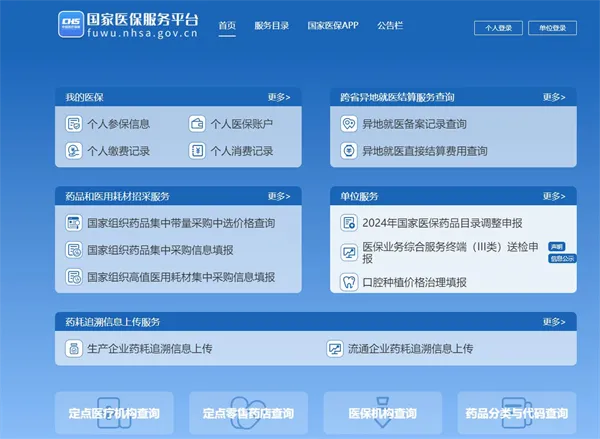
Task: Open the 个人缴费记录 link
Action: click(x=119, y=151)
